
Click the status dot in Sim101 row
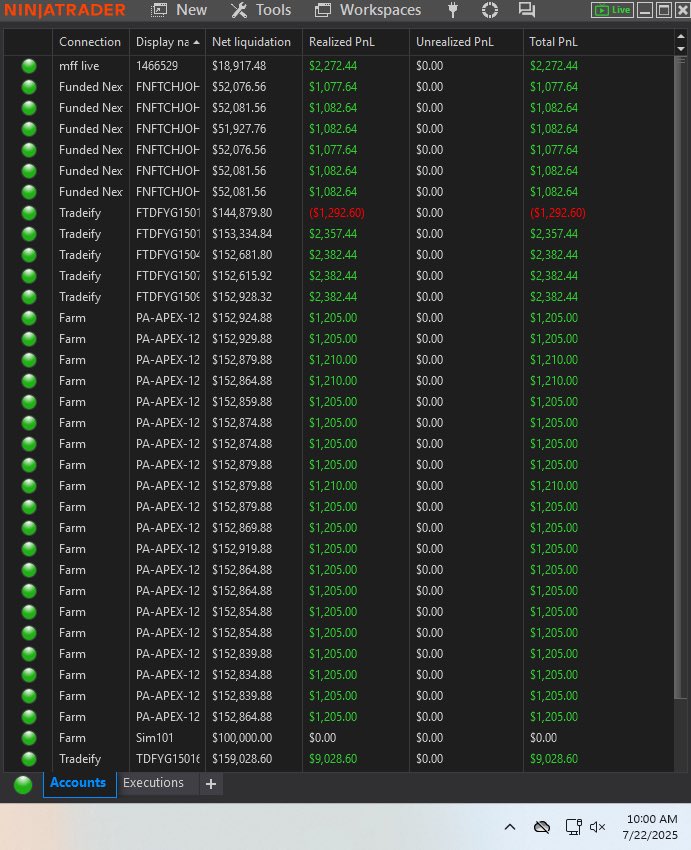29,738
